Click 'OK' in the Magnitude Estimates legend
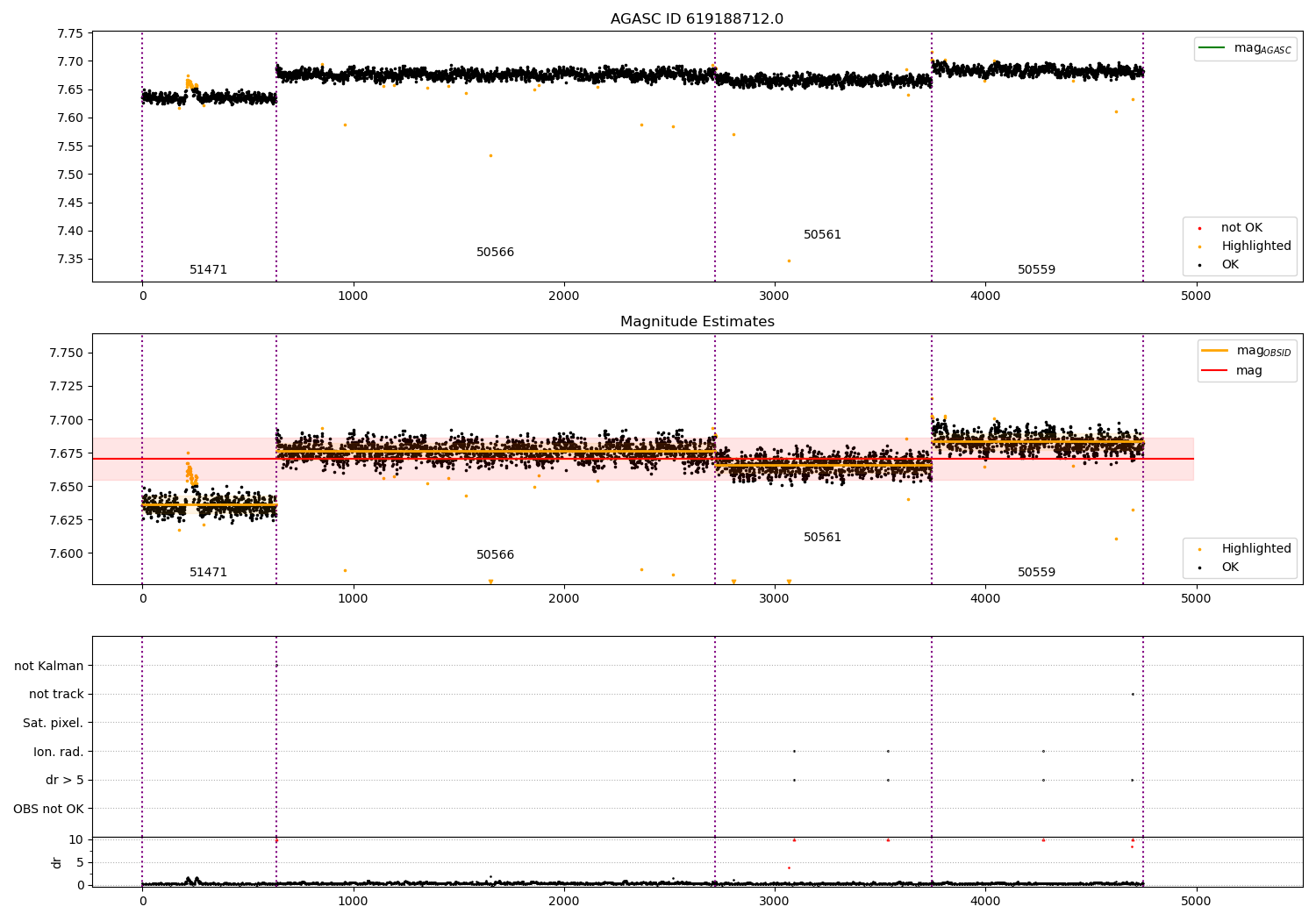The height and width of the screenshot is (921, 1316). [1230, 568]
